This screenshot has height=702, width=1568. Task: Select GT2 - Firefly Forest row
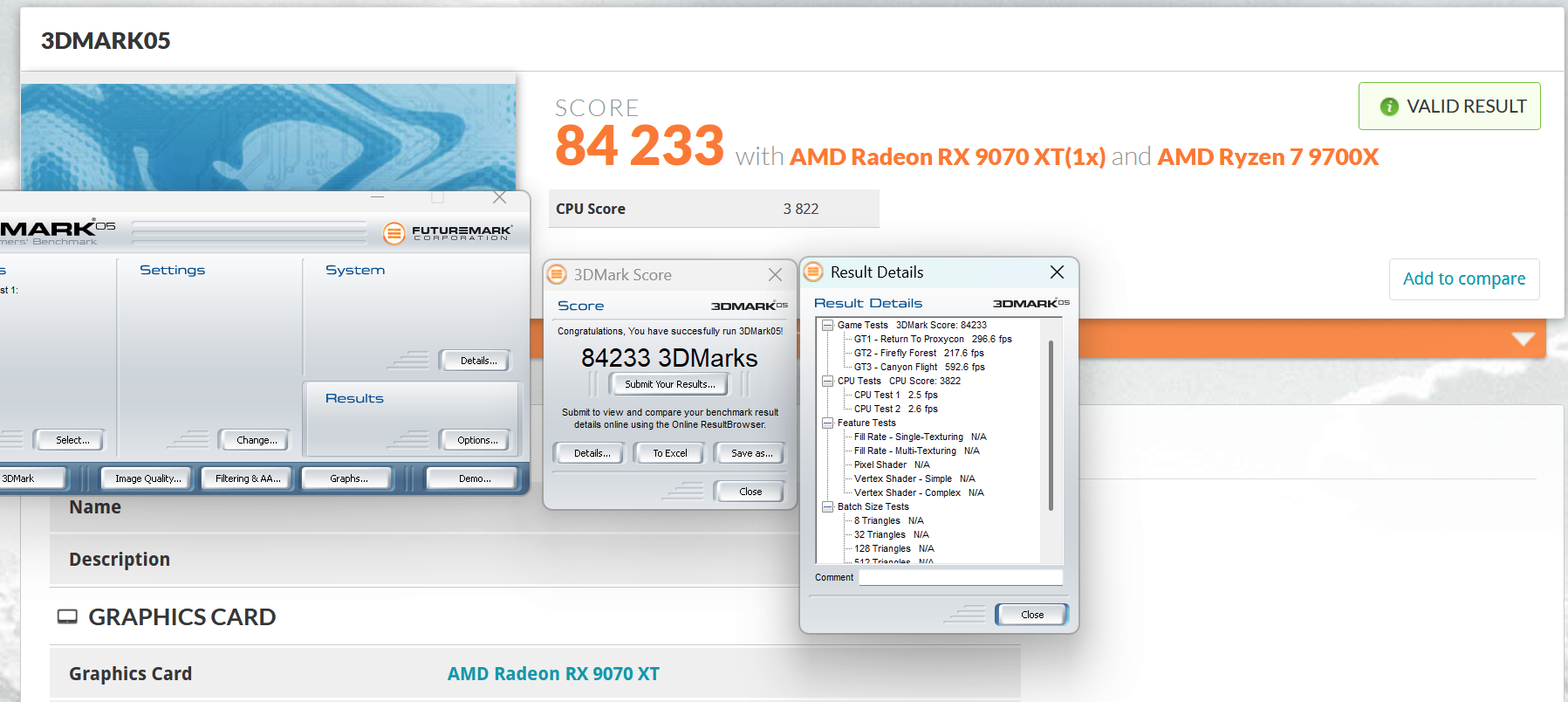tap(919, 353)
